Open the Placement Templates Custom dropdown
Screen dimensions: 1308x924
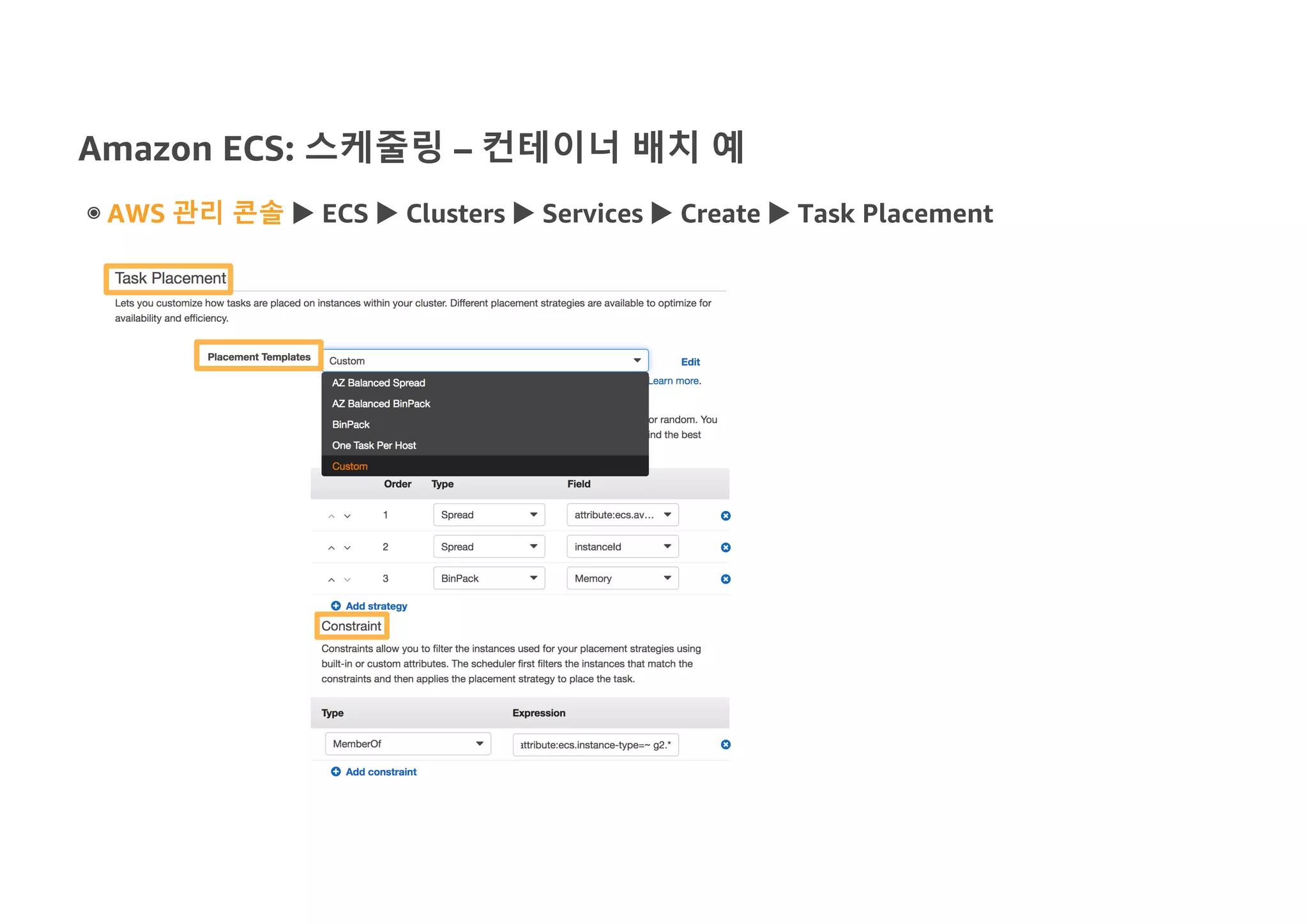click(x=485, y=361)
